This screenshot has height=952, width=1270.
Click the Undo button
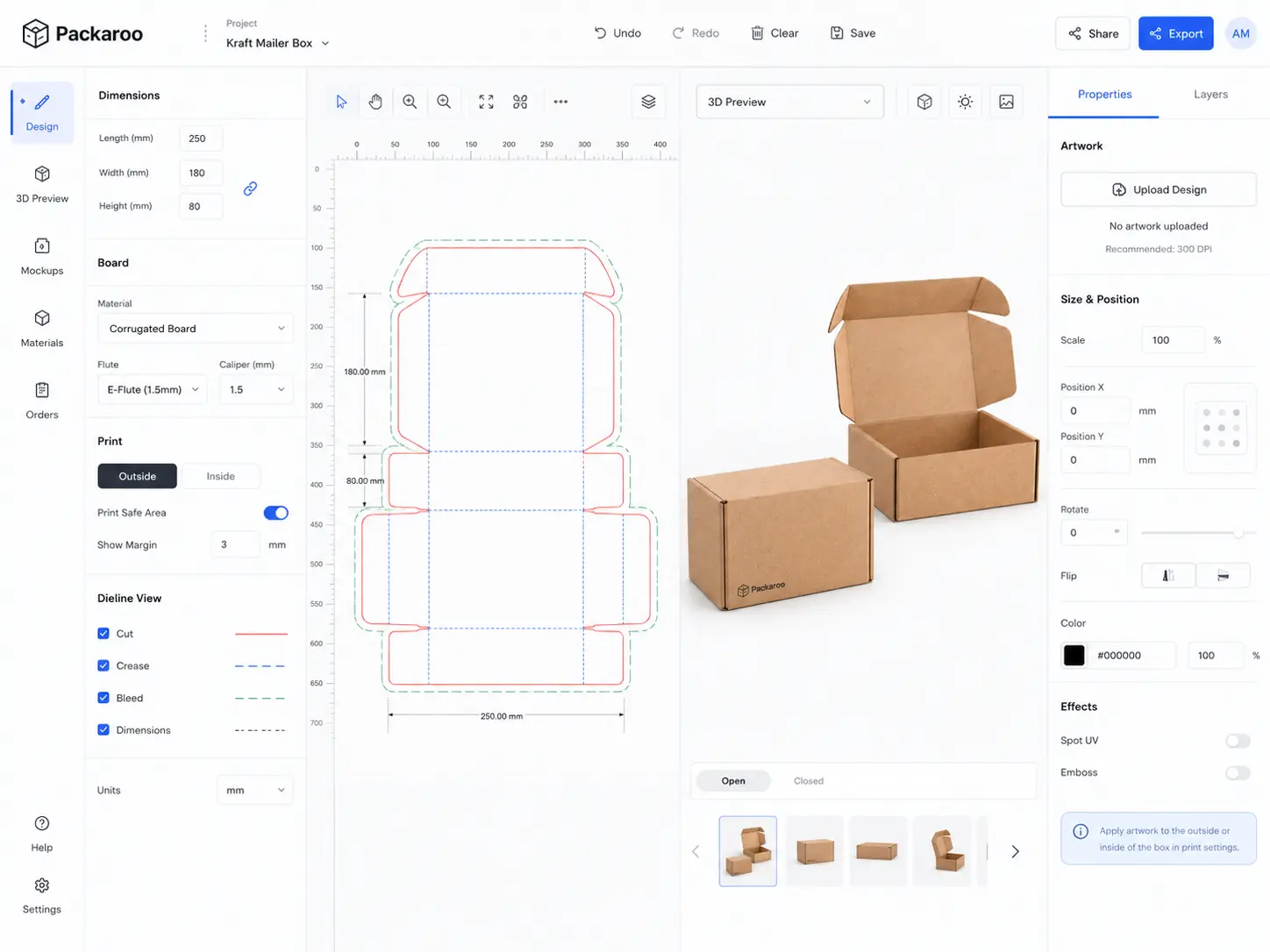point(617,33)
